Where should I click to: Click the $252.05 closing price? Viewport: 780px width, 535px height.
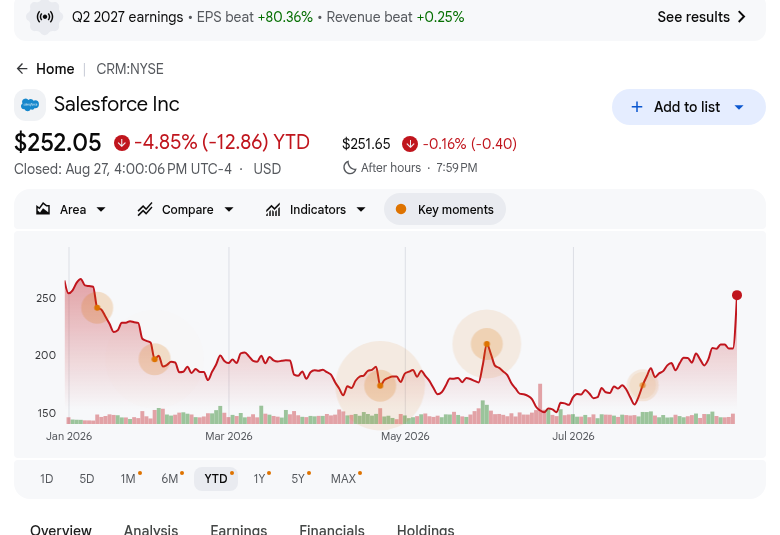coord(58,143)
